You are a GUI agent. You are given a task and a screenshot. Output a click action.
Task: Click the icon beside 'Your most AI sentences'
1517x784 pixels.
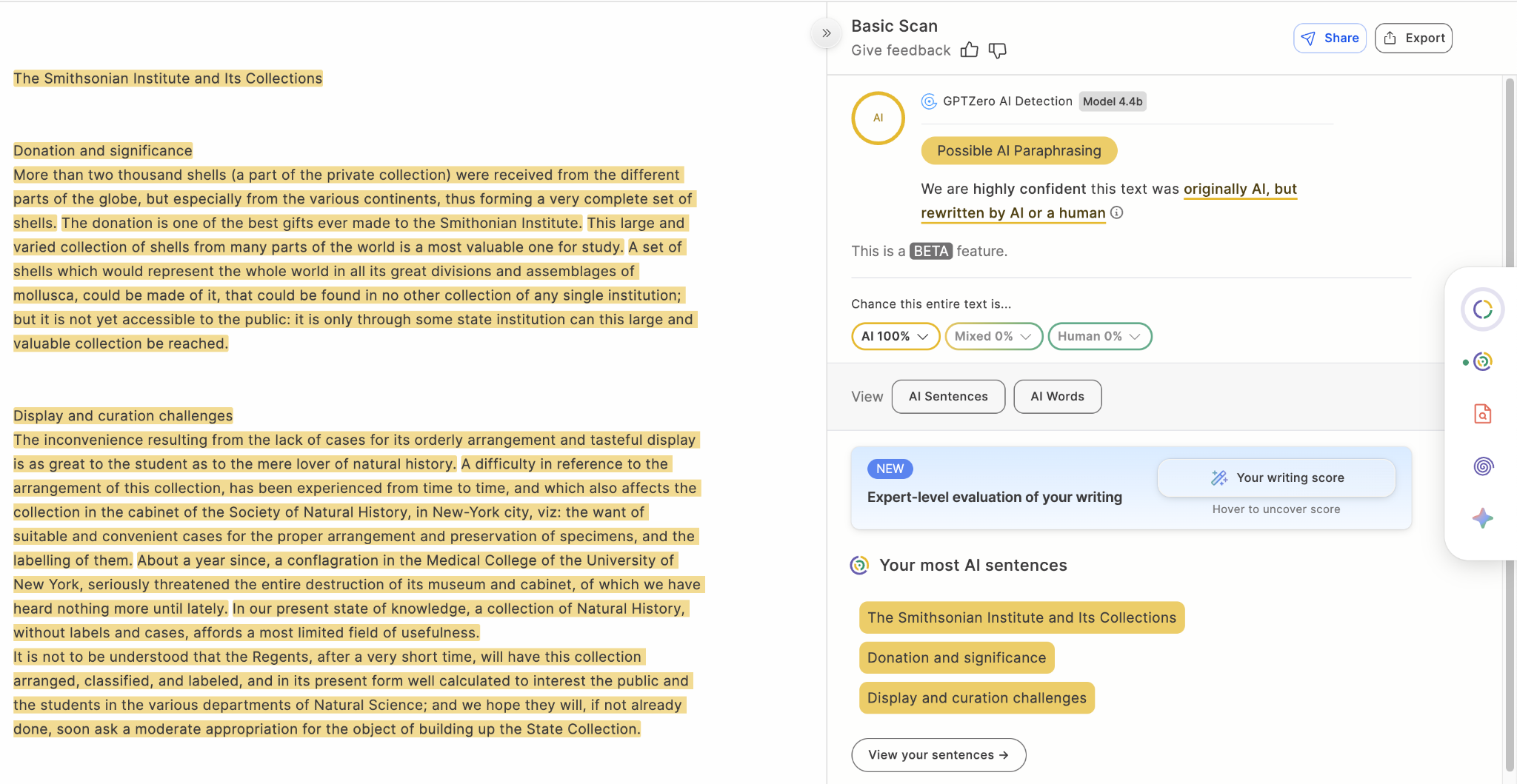[859, 566]
